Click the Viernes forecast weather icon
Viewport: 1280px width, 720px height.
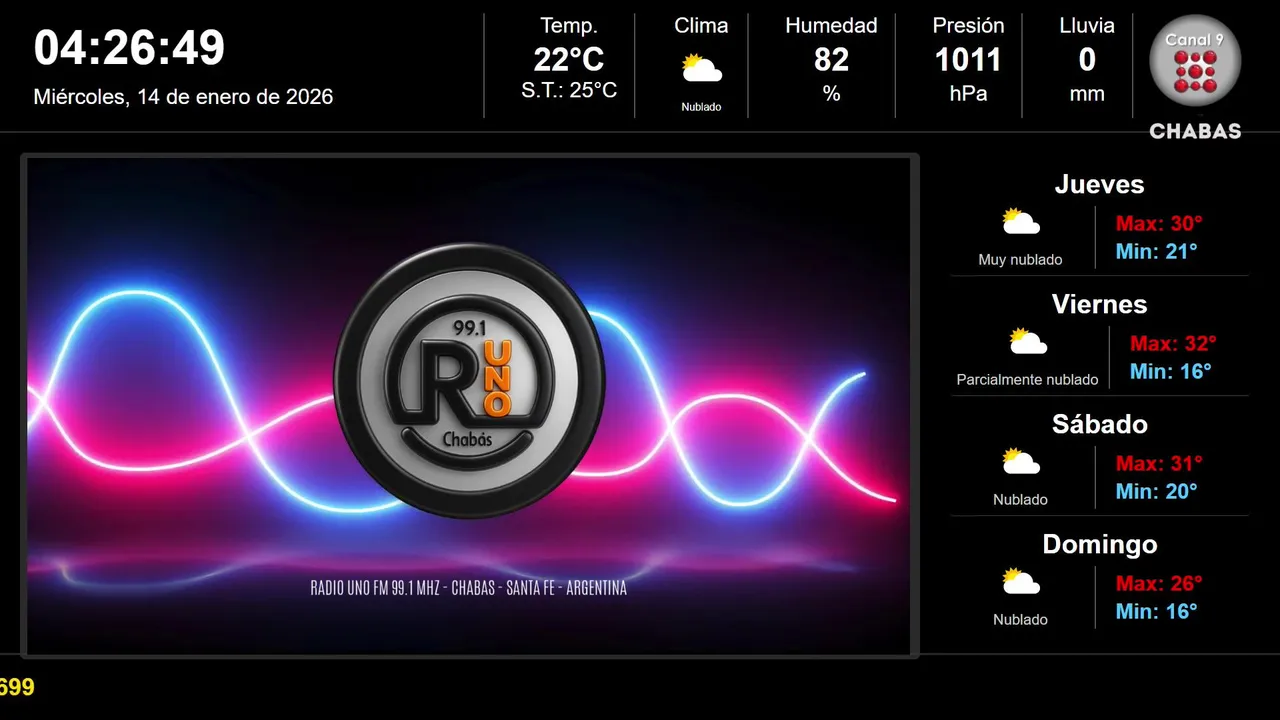point(1028,342)
